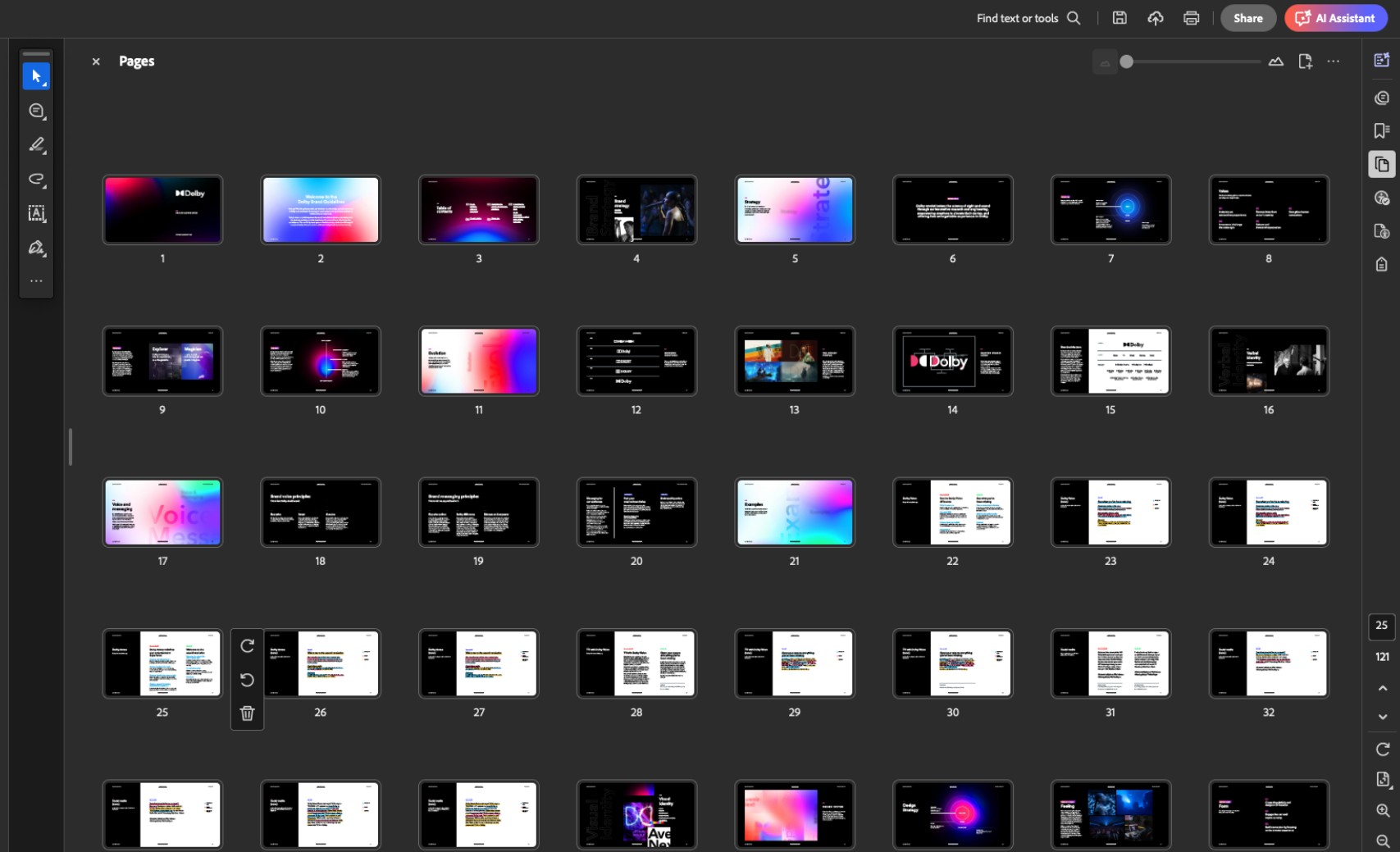1400x852 pixels.
Task: Delete page 25 with trash icon
Action: click(x=247, y=713)
